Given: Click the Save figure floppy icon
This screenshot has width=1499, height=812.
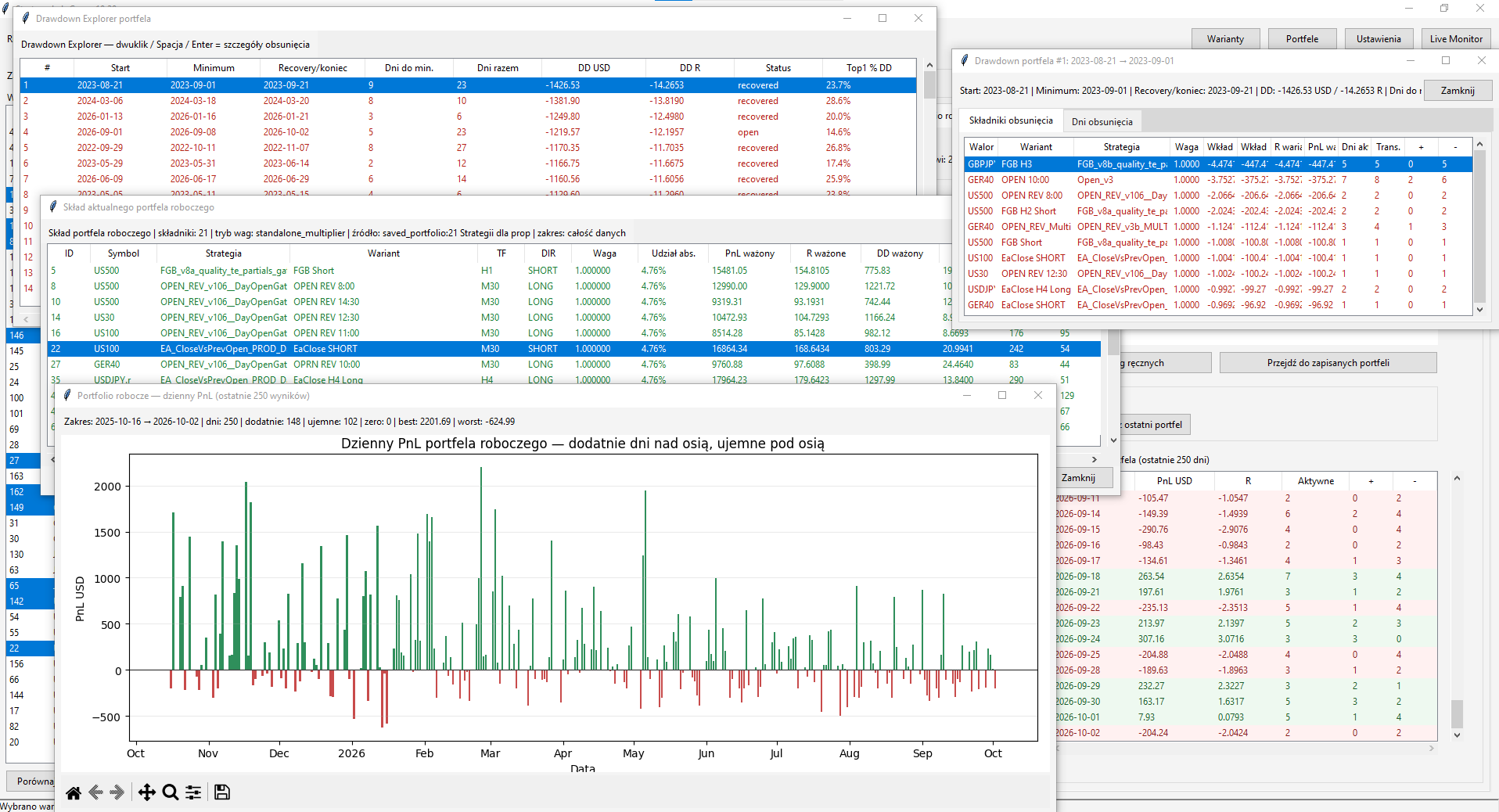Looking at the screenshot, I should [x=222, y=792].
